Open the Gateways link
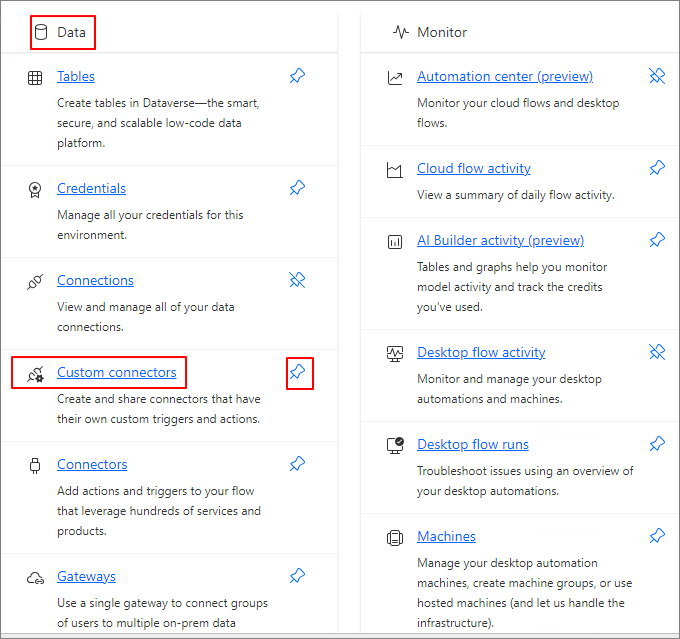 86,576
